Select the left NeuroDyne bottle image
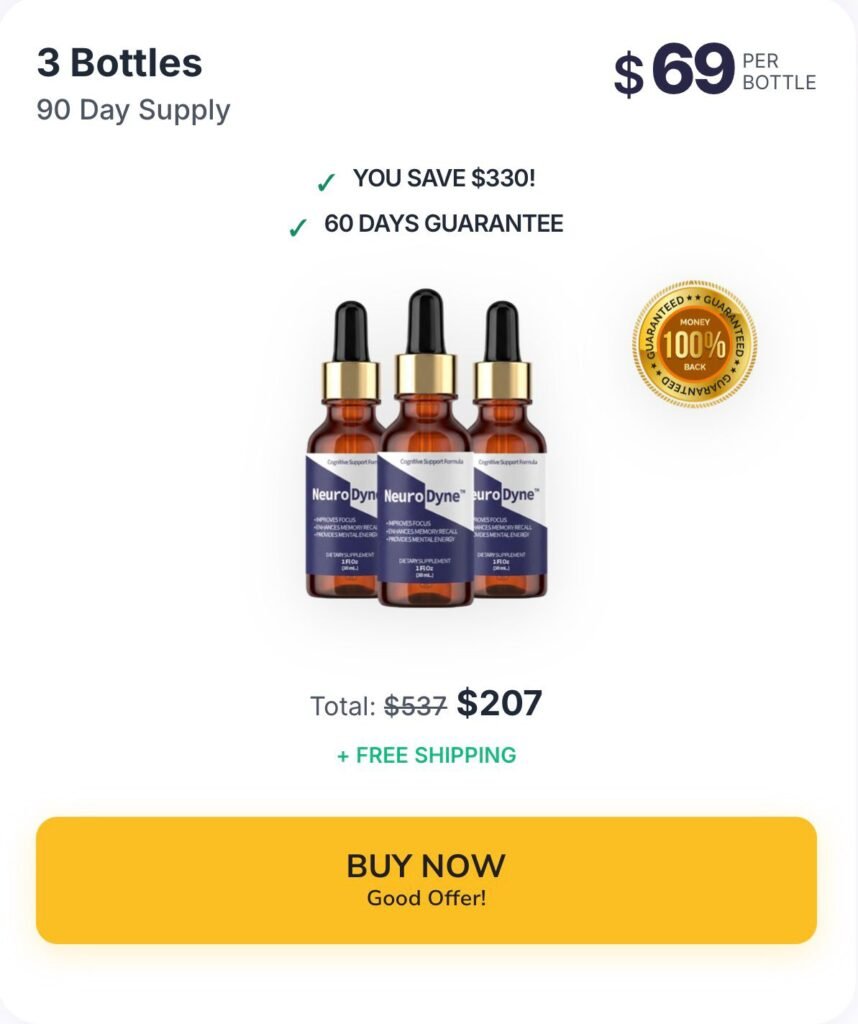858x1024 pixels. 345,449
